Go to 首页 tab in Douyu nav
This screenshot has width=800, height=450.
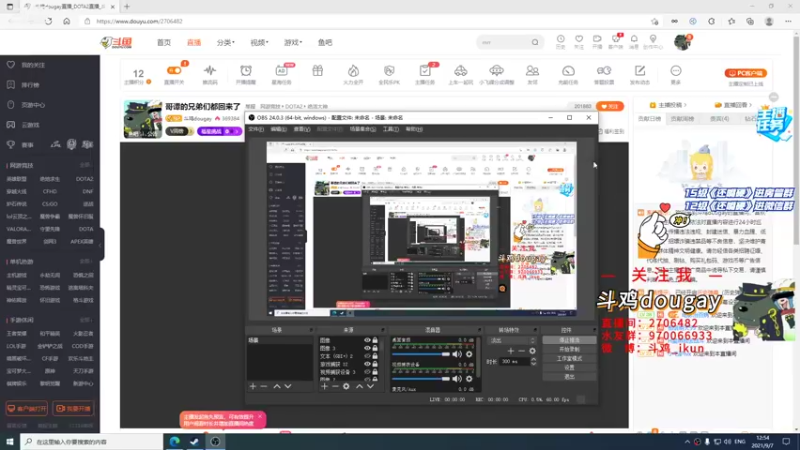click(x=164, y=43)
